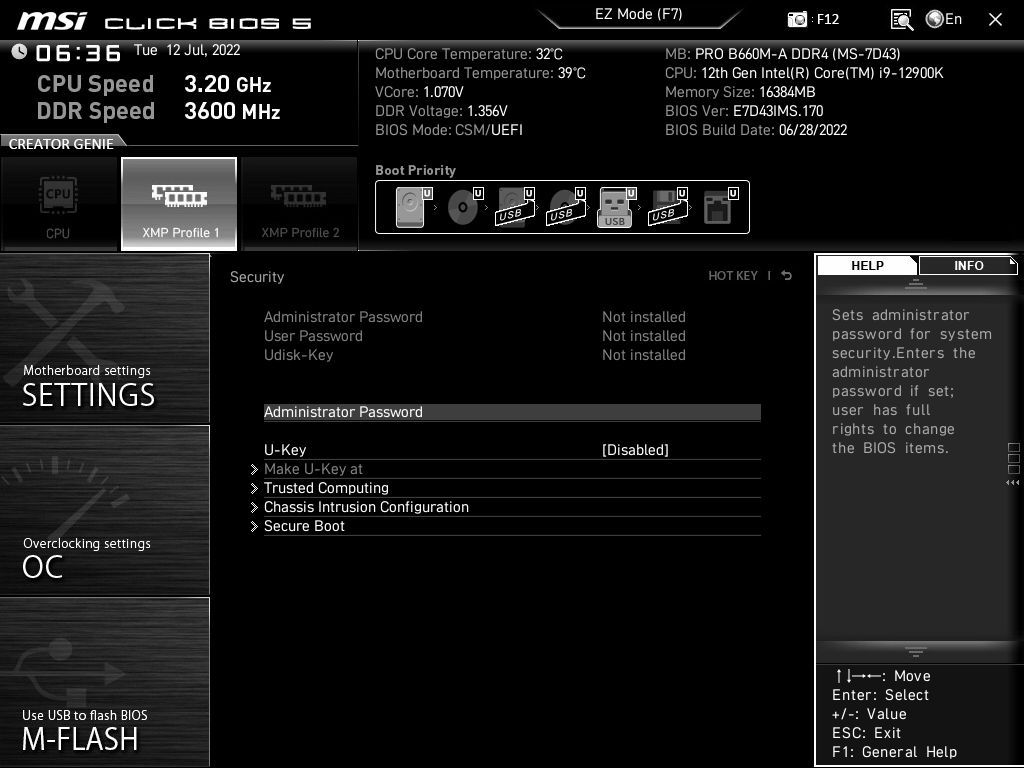Toggle XMP Profile 2

coord(300,204)
